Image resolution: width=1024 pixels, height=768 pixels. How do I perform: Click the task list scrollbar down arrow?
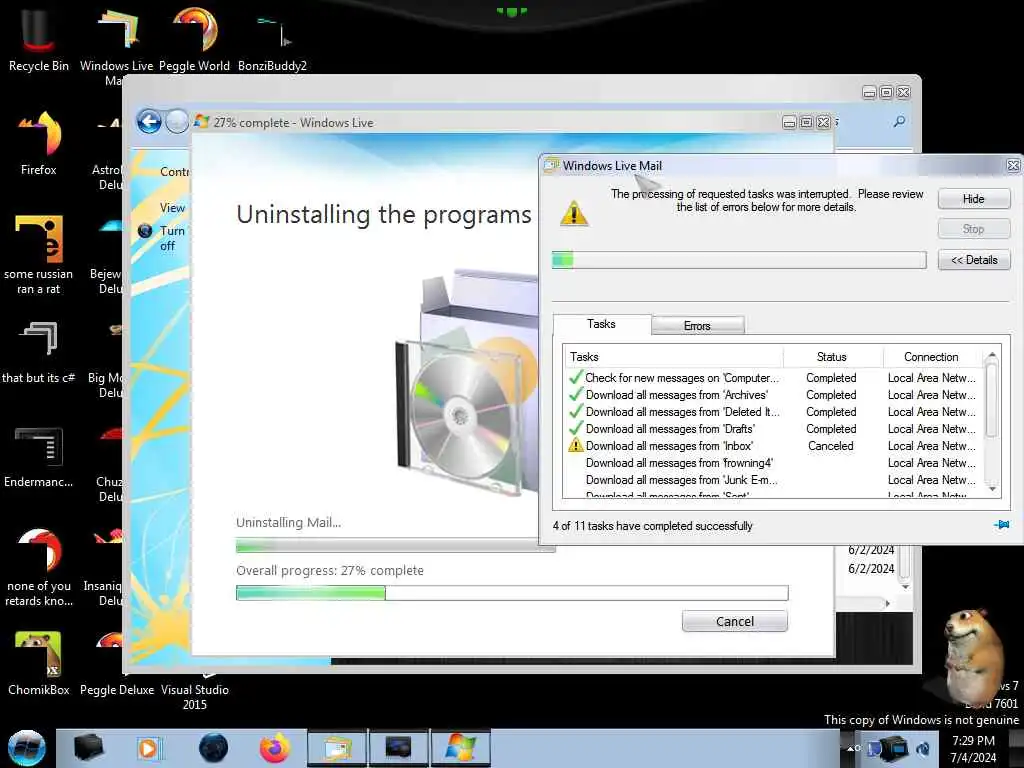[992, 488]
